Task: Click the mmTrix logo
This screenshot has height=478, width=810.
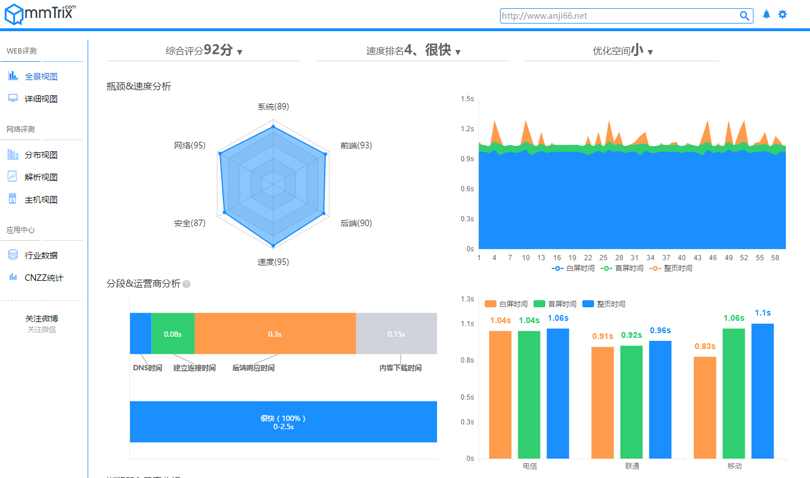Action: point(40,13)
